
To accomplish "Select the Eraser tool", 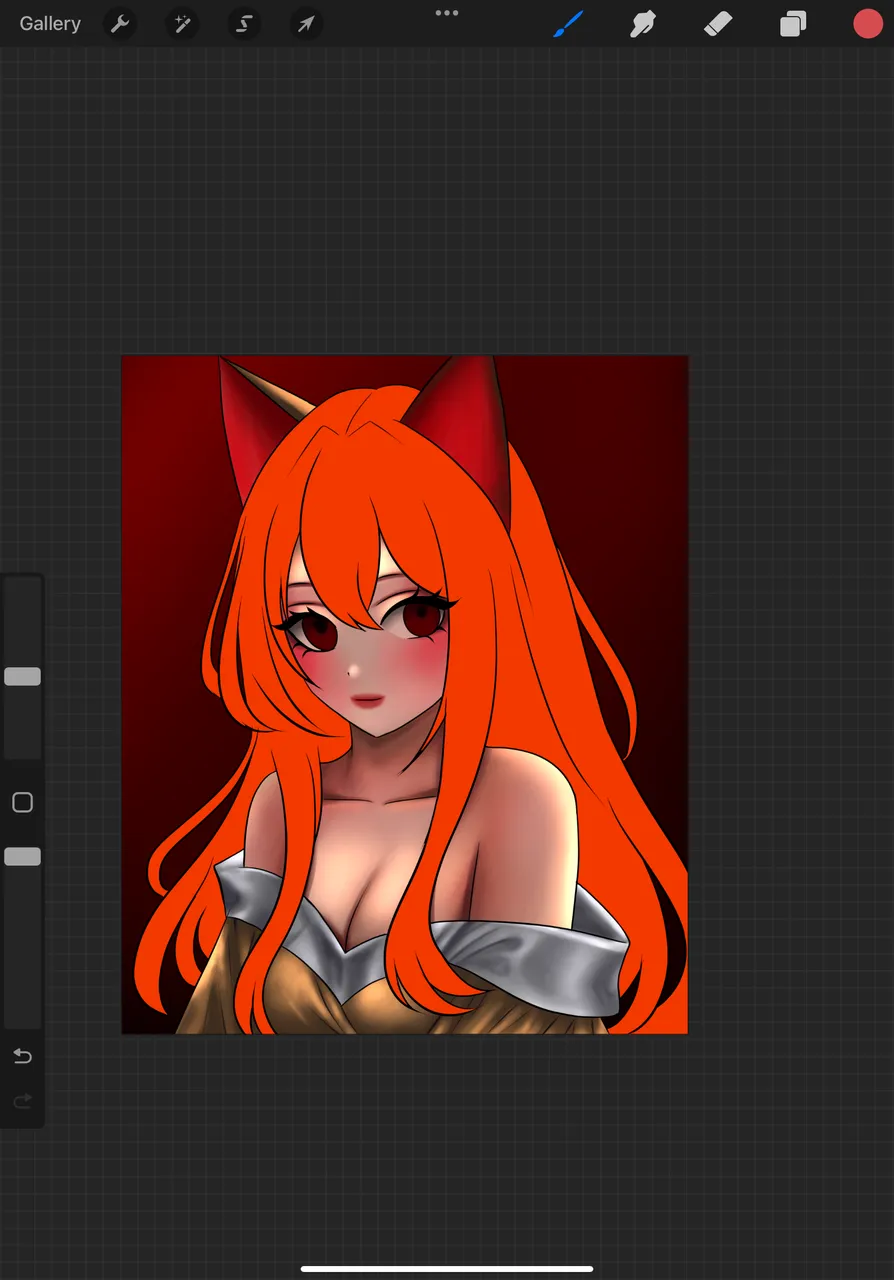I will tap(718, 23).
